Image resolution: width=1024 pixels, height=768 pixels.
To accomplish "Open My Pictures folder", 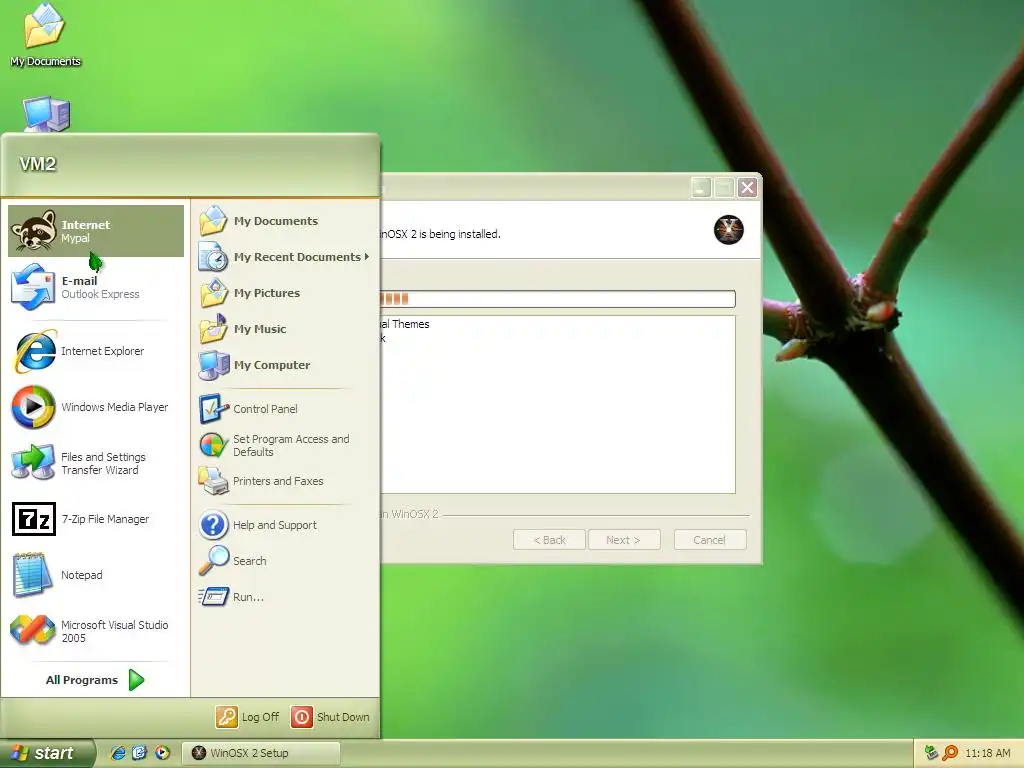I will pos(285,293).
